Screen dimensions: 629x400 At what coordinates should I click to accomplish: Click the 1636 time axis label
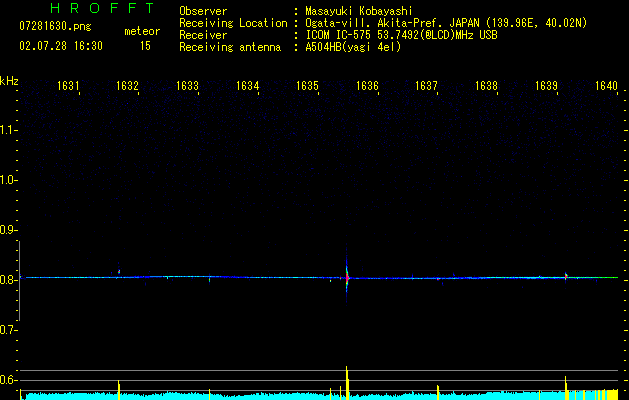(x=367, y=85)
